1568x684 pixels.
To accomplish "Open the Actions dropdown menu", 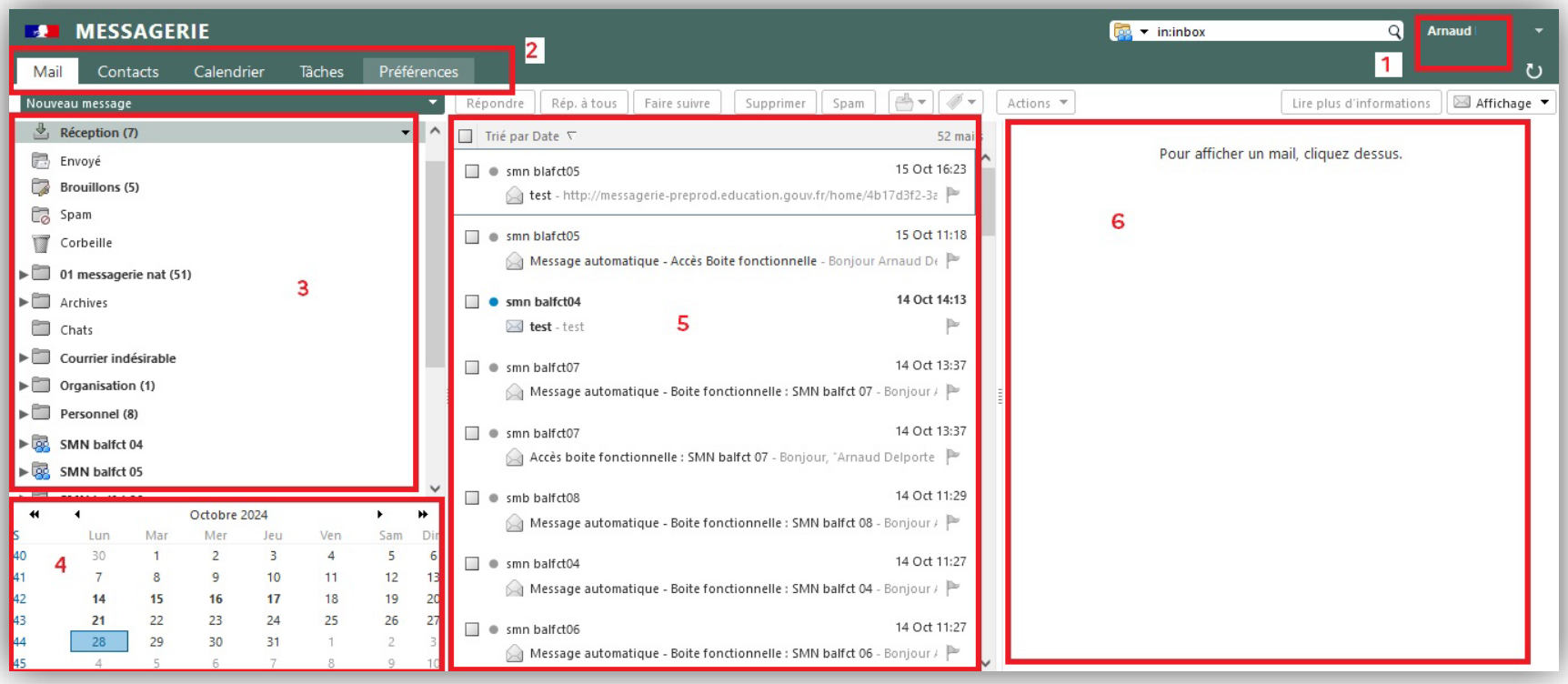I will [1035, 103].
